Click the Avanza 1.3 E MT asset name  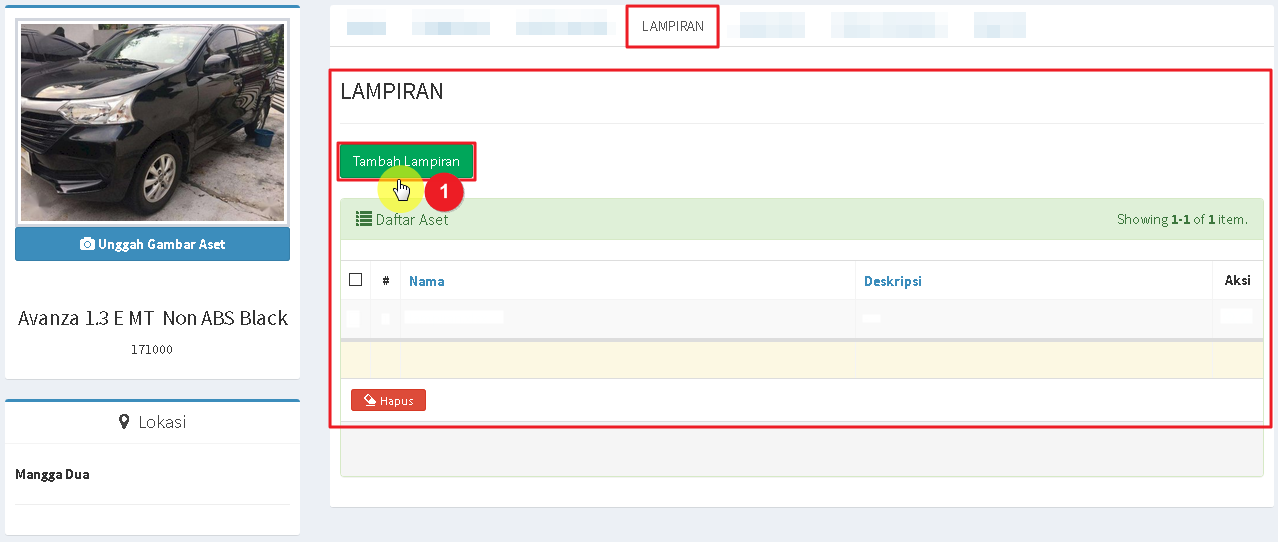[x=152, y=318]
